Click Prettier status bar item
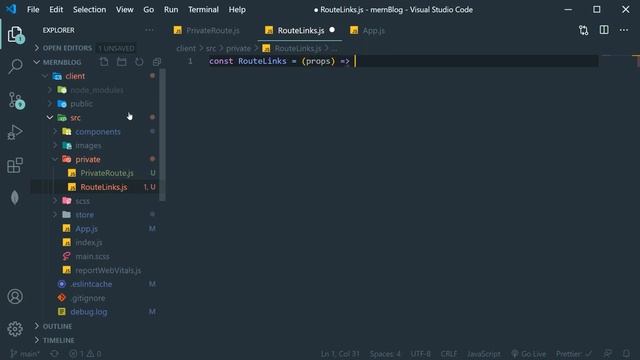This screenshot has width=640, height=360. [x=573, y=354]
